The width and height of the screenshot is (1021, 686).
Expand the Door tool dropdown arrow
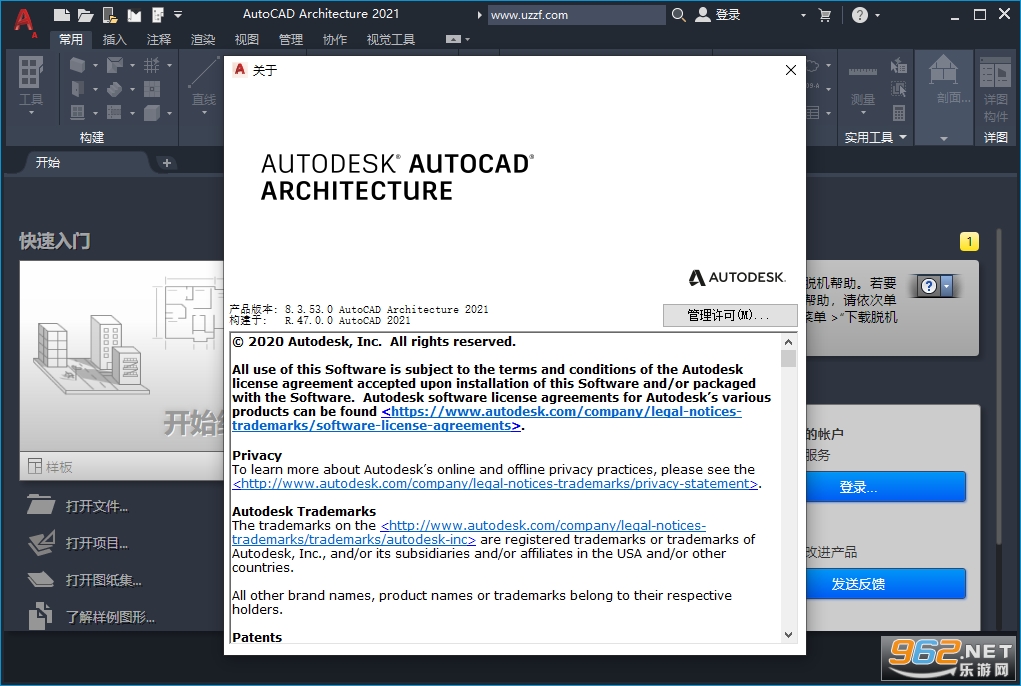tap(95, 89)
